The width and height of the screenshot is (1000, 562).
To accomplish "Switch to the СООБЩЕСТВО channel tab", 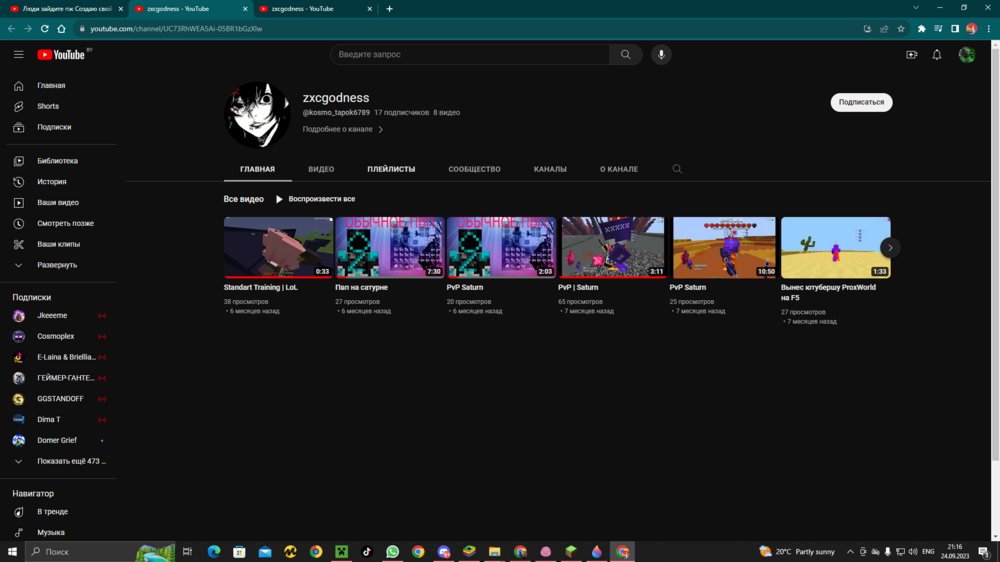I will [x=474, y=169].
